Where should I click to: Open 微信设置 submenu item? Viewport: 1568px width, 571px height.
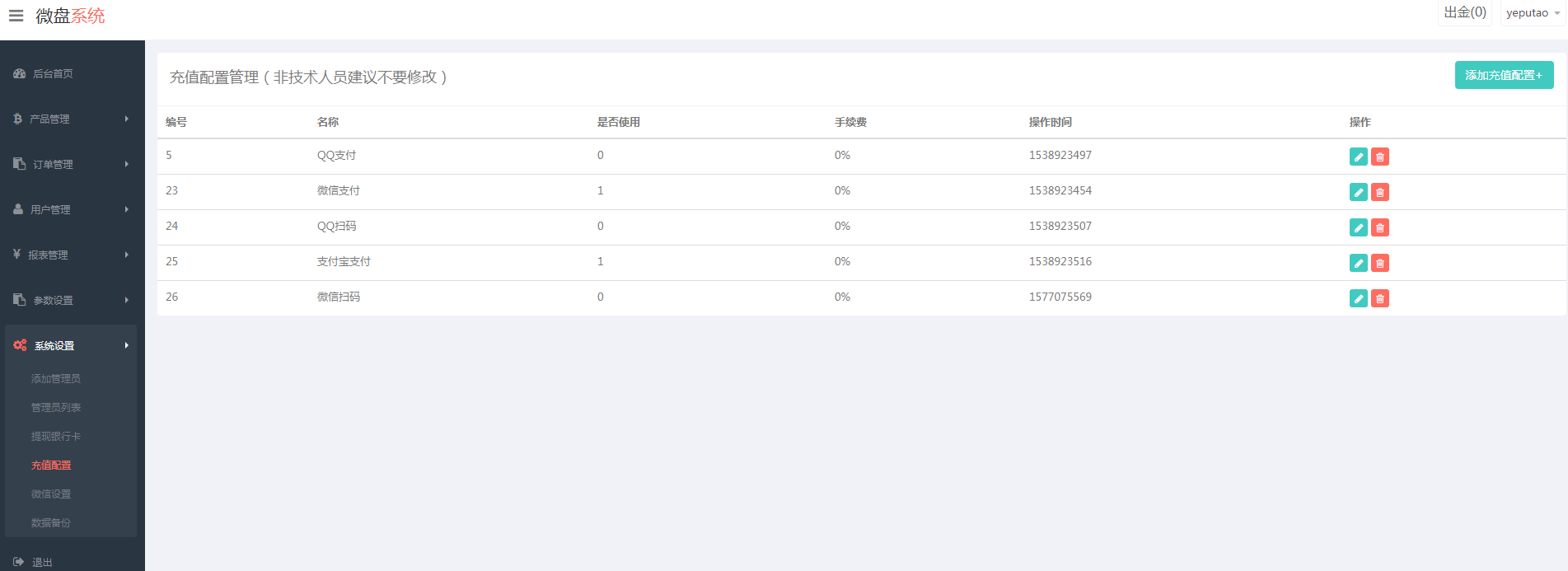click(51, 494)
